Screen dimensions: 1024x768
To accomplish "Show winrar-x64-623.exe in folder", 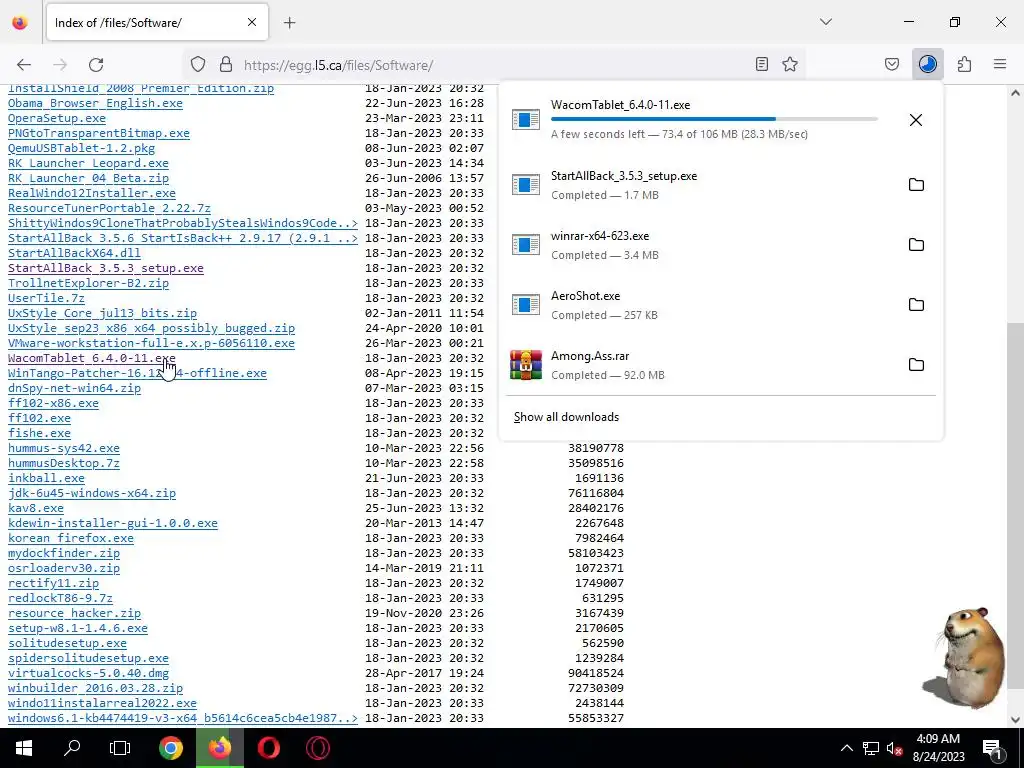I will [x=916, y=245].
